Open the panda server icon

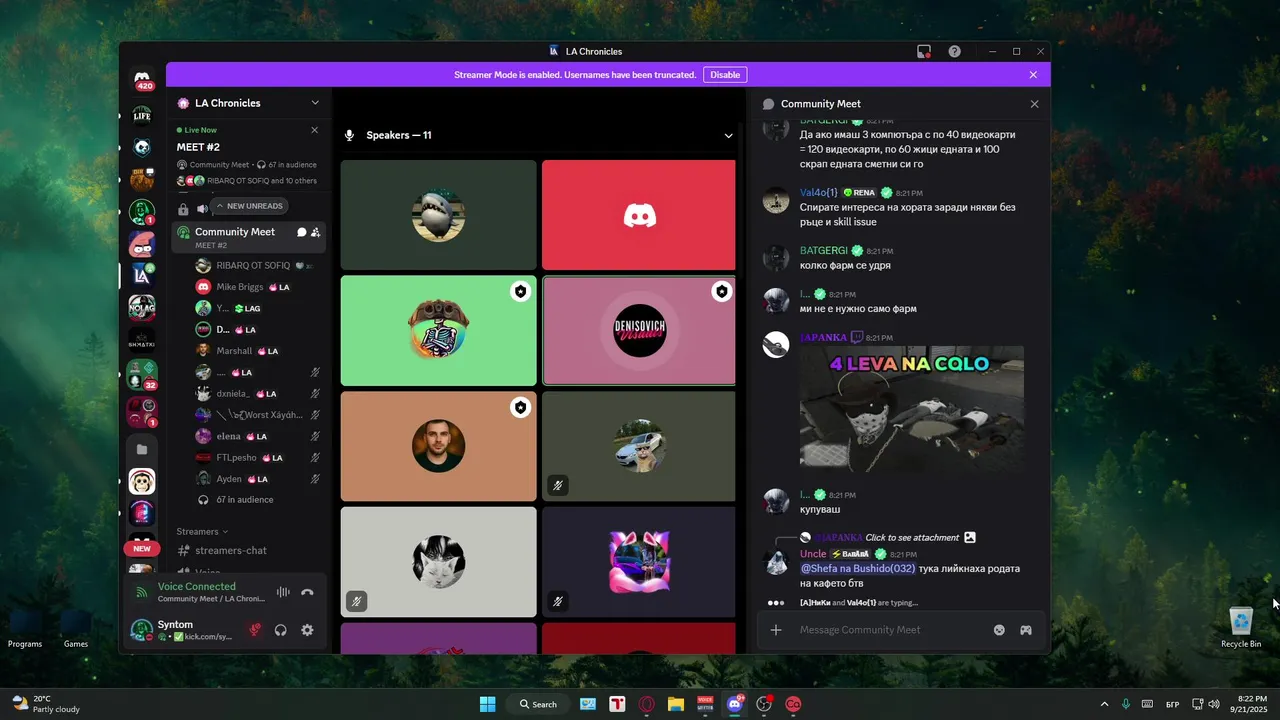pyautogui.click(x=142, y=148)
